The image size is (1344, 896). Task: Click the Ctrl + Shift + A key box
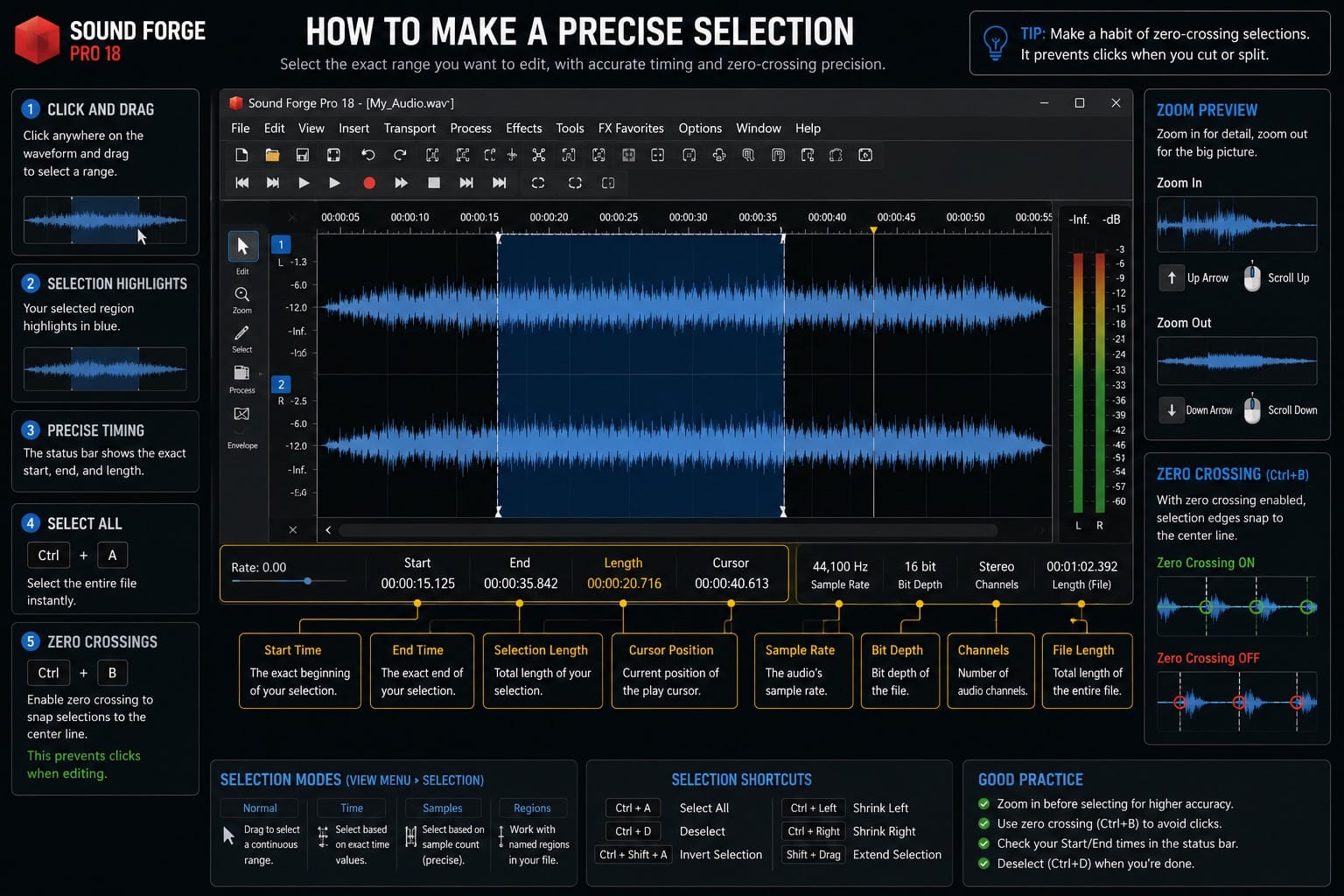(x=633, y=855)
